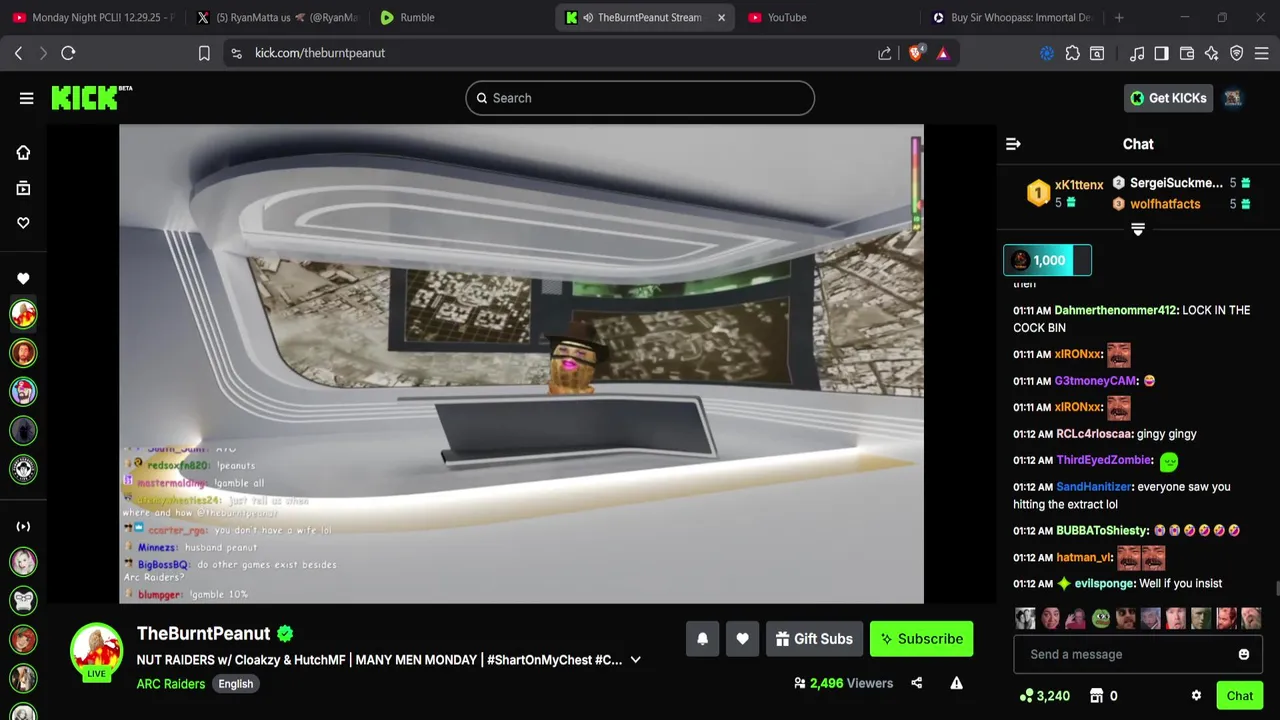Close TheBurntPeanut Stream tab
This screenshot has width=1280, height=720.
[x=721, y=17]
